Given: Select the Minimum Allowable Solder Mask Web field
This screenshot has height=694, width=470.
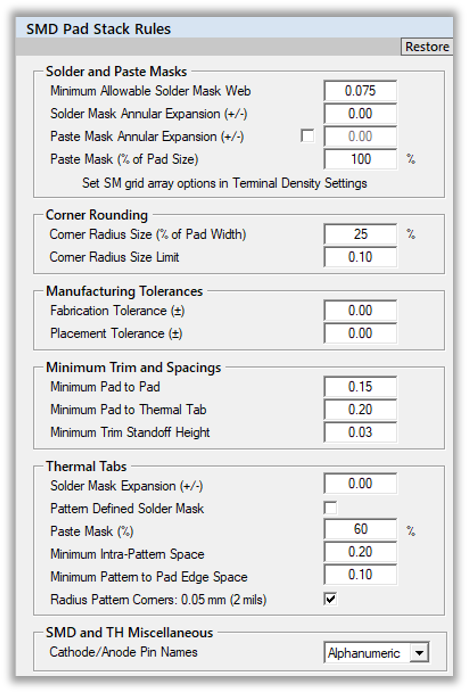Looking at the screenshot, I should click(x=360, y=91).
